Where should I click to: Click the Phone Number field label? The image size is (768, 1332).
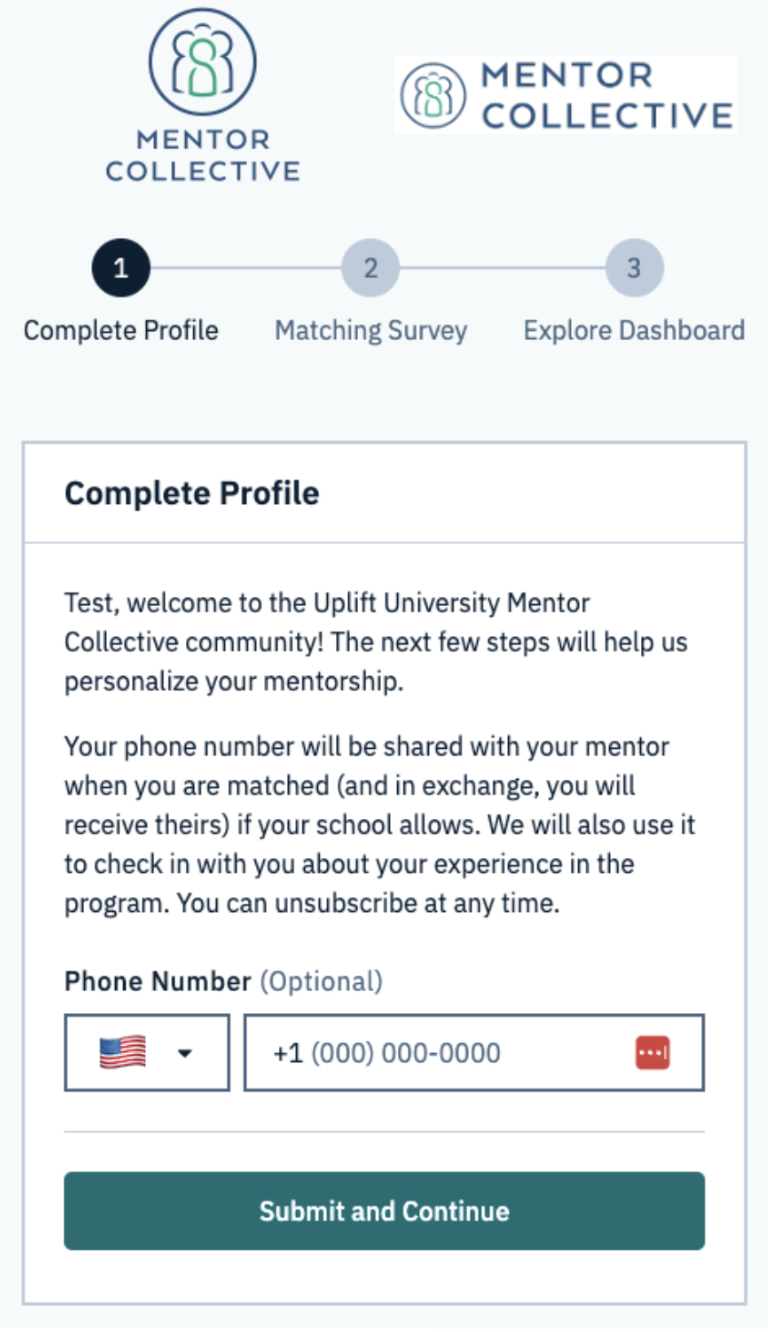157,981
